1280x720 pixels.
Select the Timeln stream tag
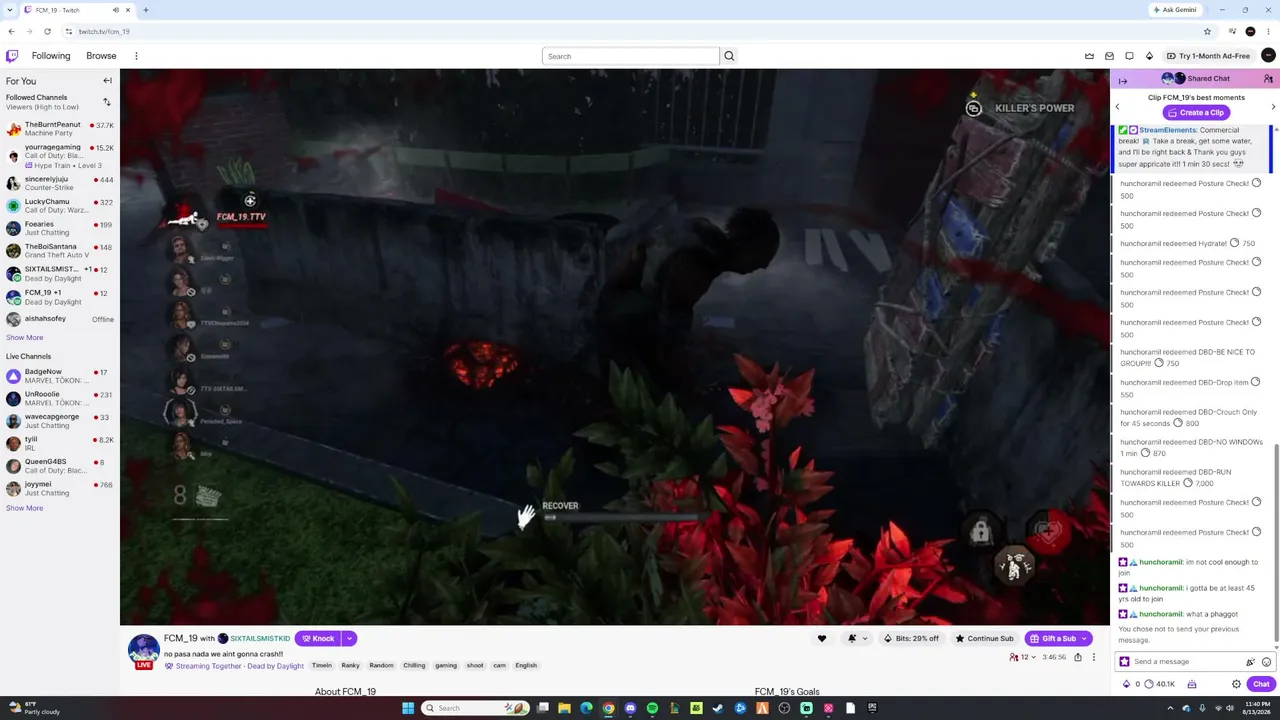[322, 665]
